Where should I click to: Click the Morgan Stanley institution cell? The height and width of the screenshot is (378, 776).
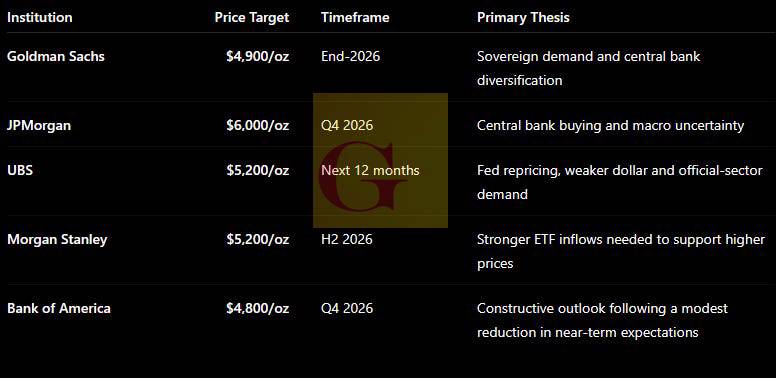57,239
